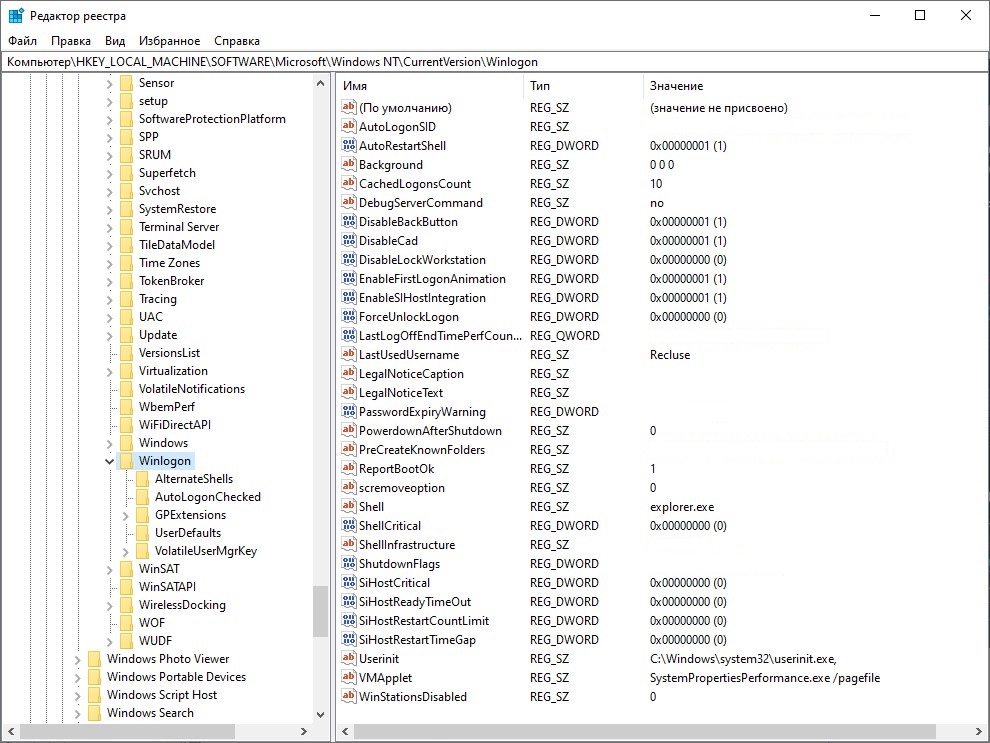Open the Файл menu
Screen dimensions: 990x743
tap(22, 41)
